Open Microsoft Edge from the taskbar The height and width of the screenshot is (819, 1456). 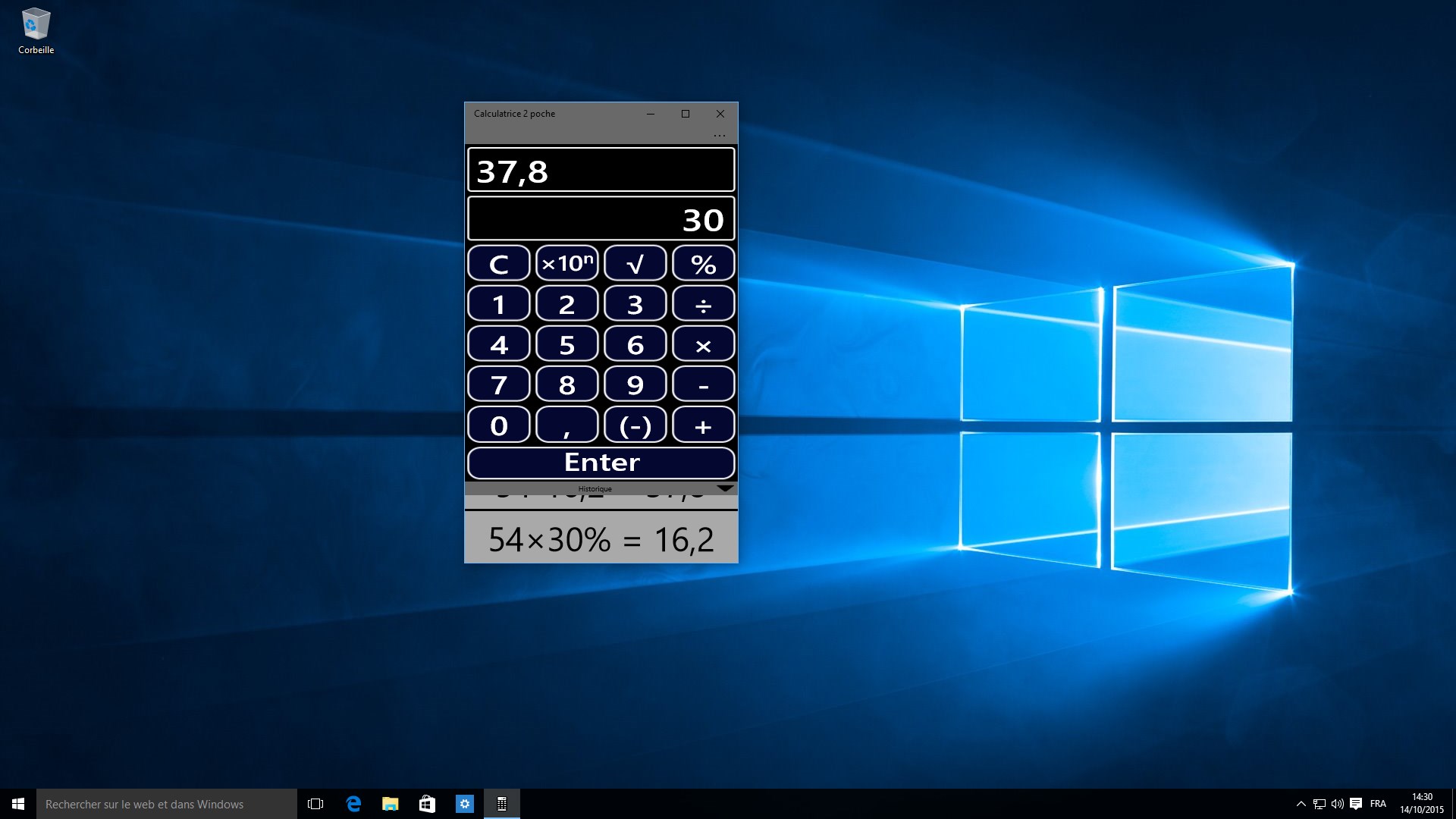[x=353, y=804]
